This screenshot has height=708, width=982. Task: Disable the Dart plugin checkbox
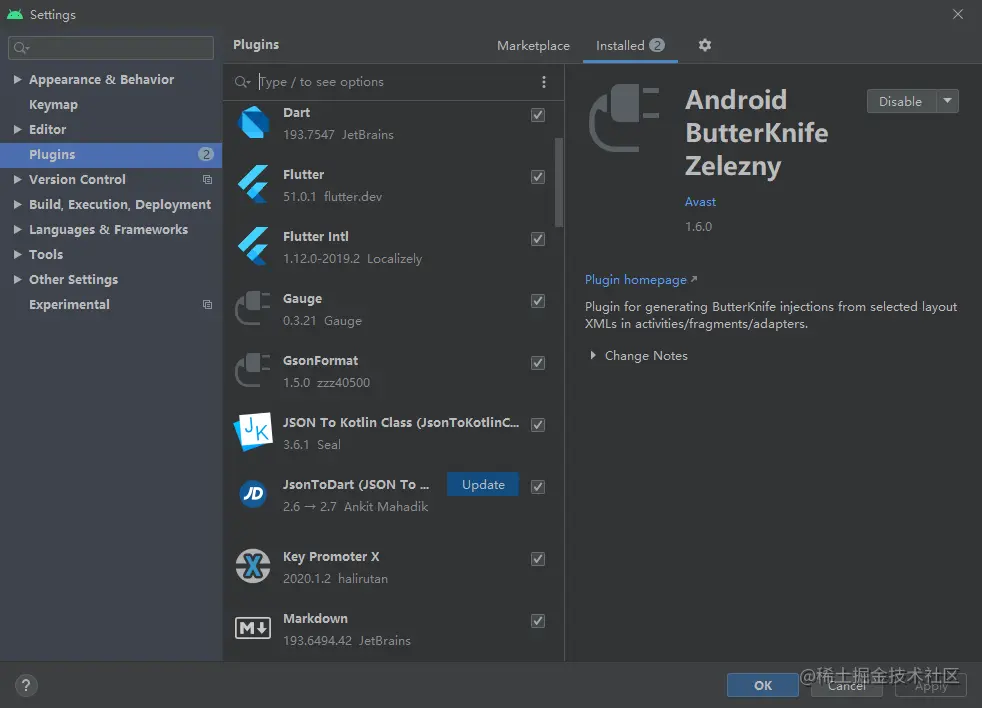point(538,115)
